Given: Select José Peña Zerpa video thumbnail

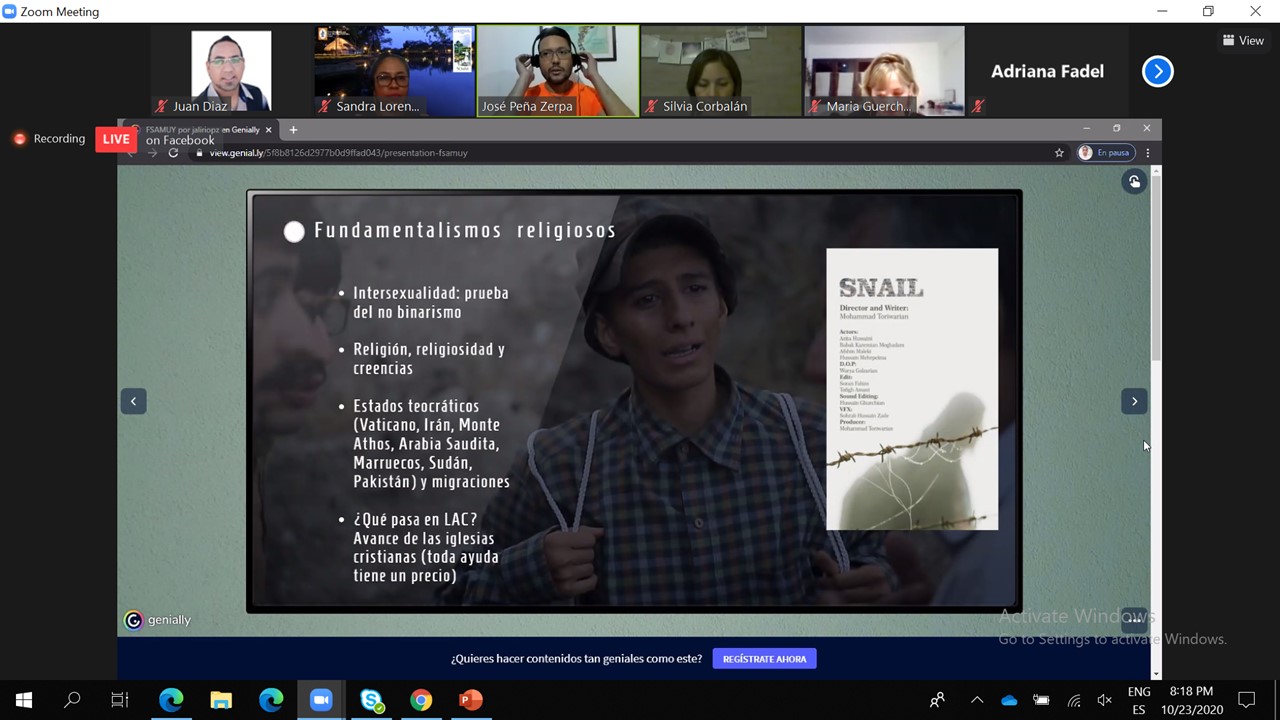Looking at the screenshot, I should coord(558,71).
